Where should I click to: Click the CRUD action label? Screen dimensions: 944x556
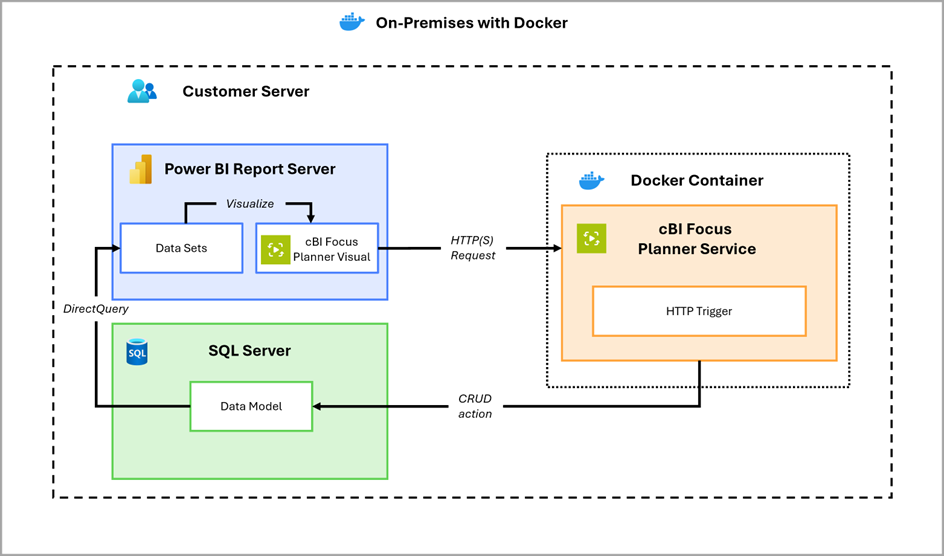pyautogui.click(x=475, y=406)
